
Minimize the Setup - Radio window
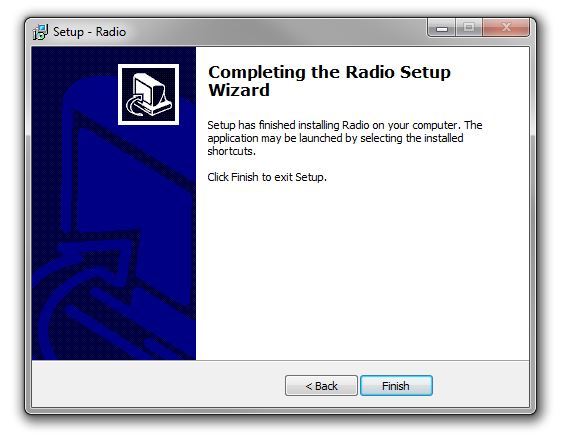click(x=442, y=28)
